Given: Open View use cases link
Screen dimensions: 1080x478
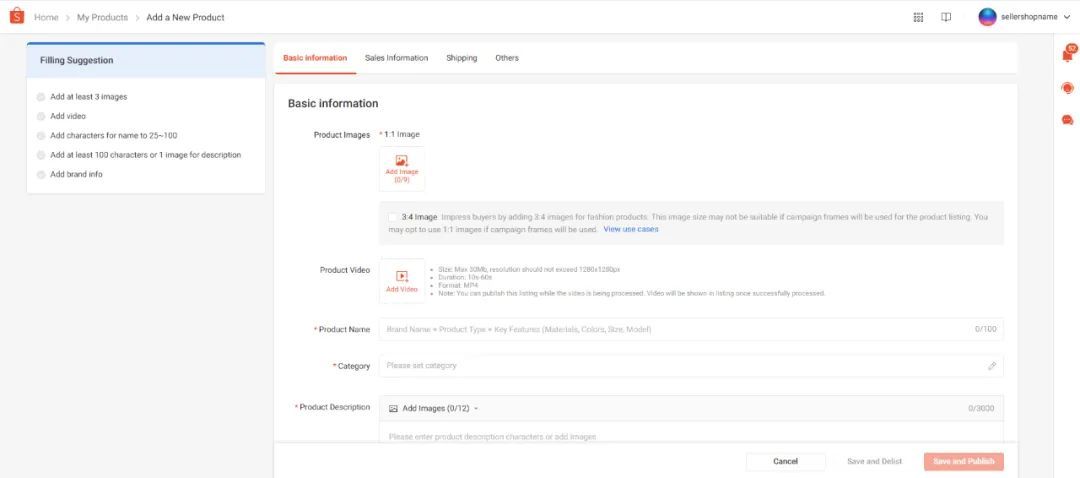Looking at the screenshot, I should click(x=631, y=229).
